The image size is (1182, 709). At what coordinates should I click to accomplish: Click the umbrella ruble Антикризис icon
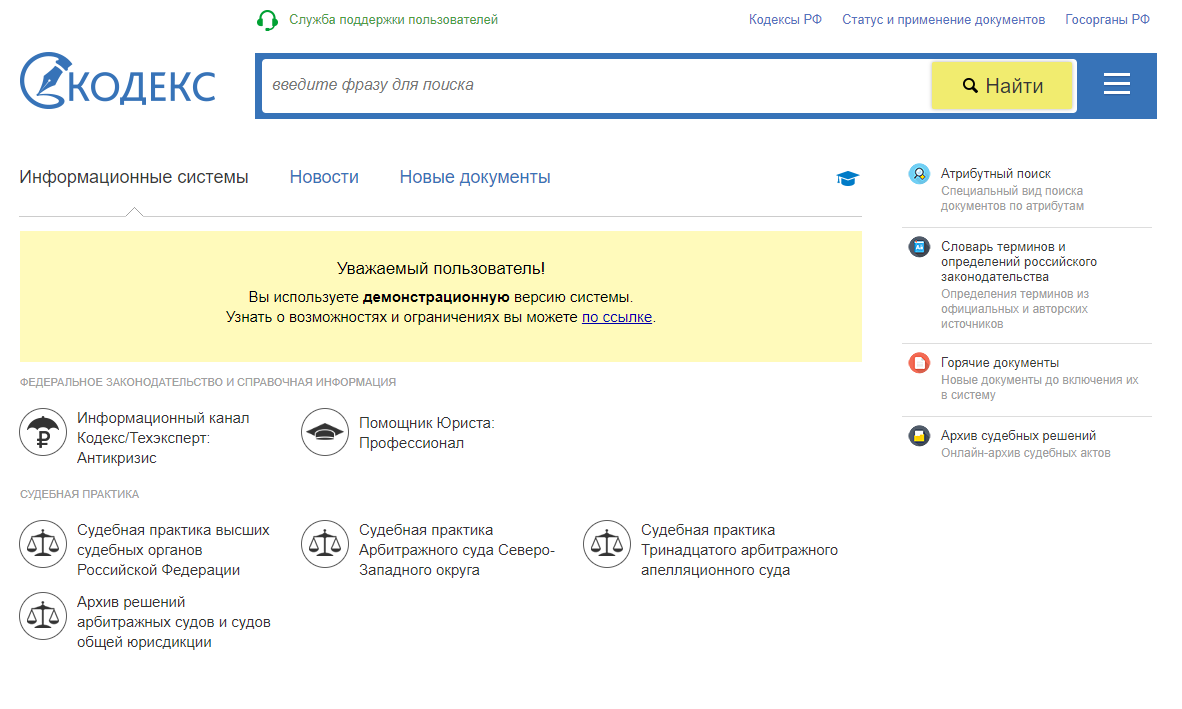click(43, 432)
